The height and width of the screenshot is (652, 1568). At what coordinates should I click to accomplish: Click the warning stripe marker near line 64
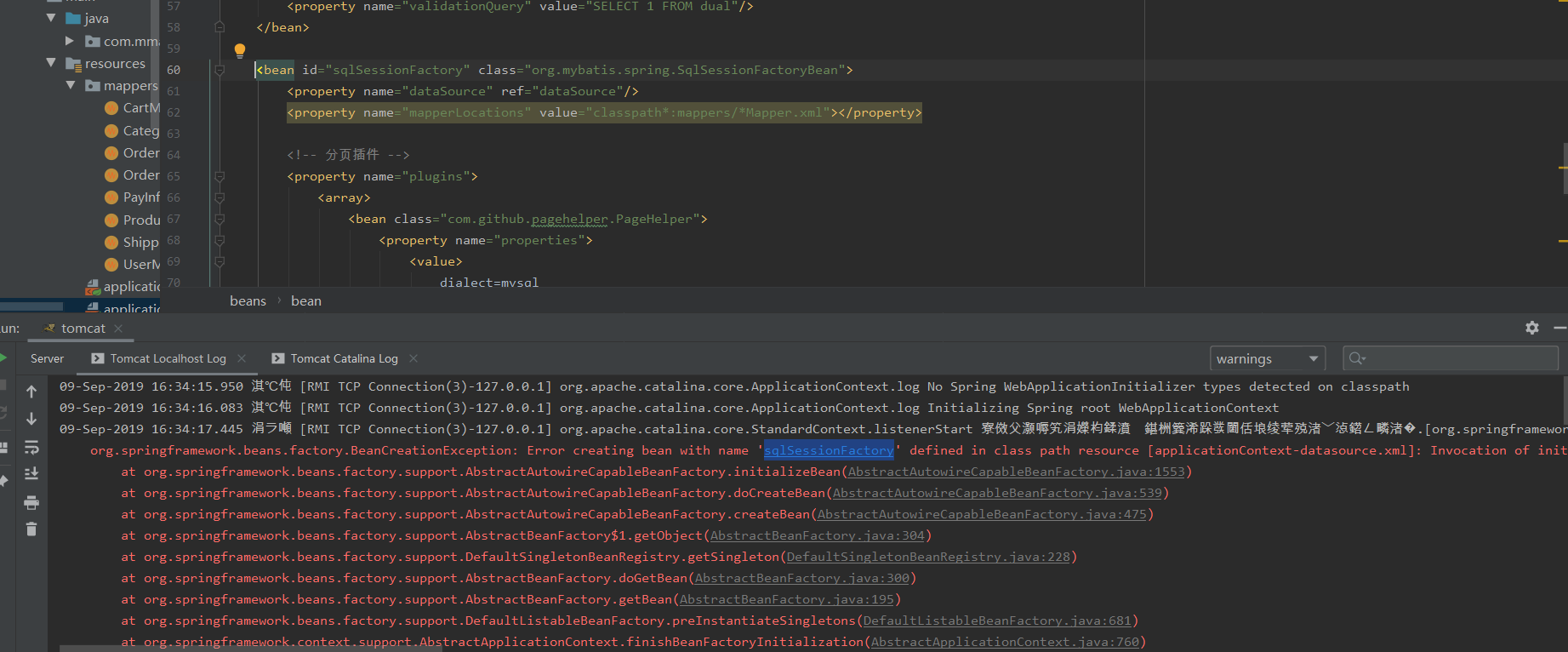click(1563, 167)
